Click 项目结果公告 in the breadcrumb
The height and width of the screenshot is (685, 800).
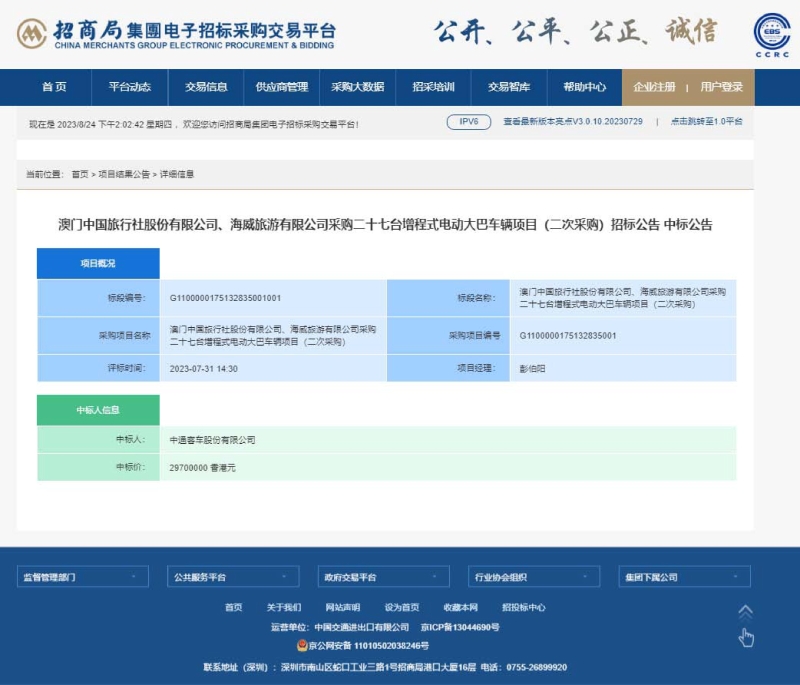click(x=124, y=174)
